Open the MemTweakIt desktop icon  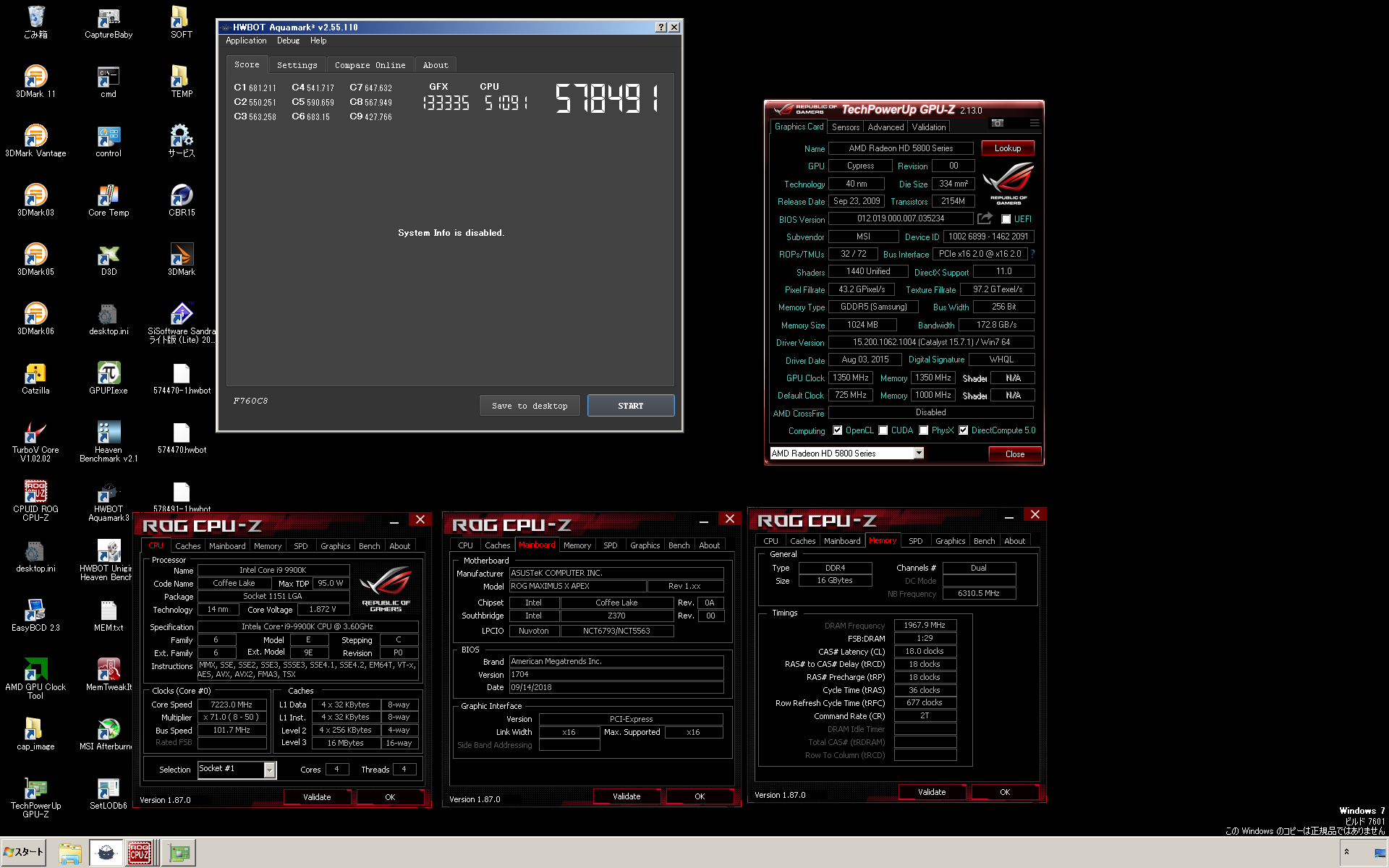pyautogui.click(x=109, y=674)
